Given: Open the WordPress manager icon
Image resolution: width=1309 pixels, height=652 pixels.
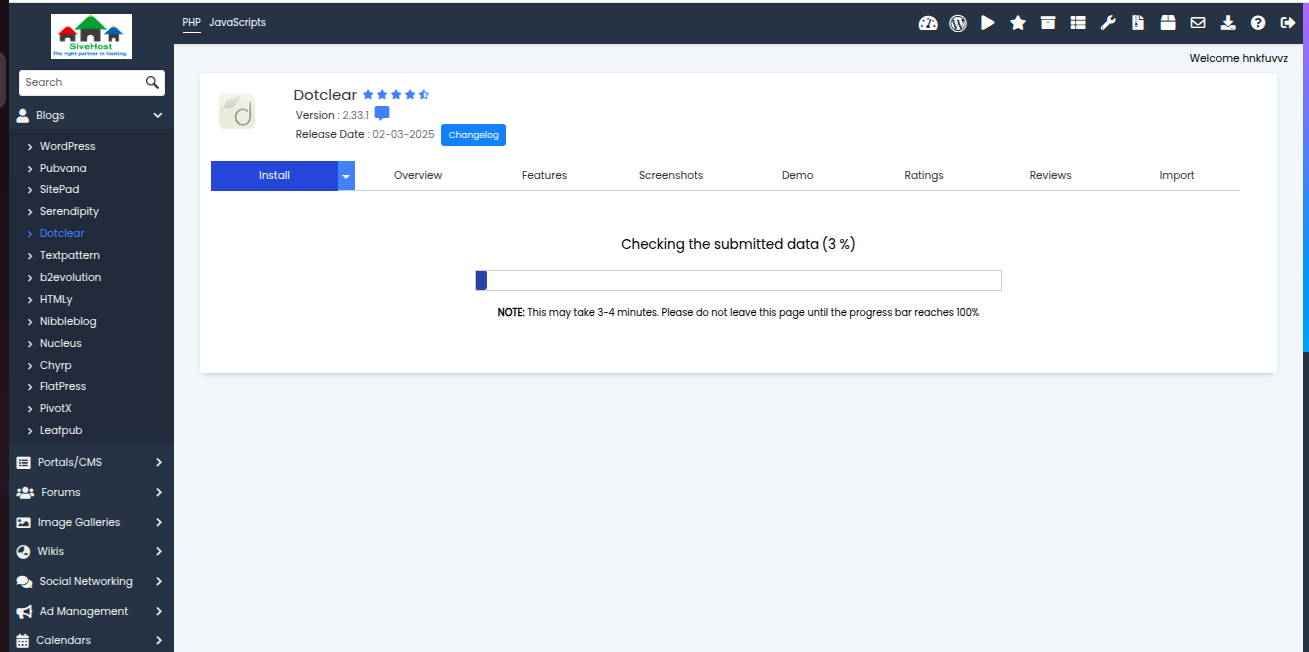Looking at the screenshot, I should pyautogui.click(x=958, y=23).
